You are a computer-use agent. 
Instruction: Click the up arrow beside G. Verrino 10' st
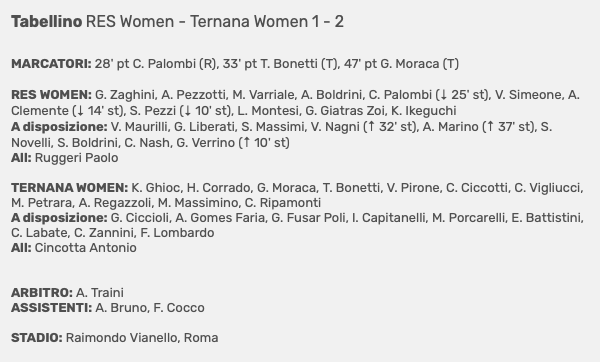click(246, 143)
